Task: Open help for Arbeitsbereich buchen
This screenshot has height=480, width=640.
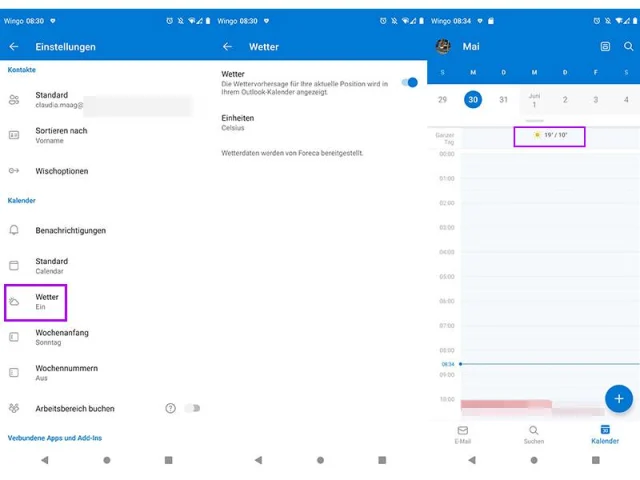Action: coord(171,408)
